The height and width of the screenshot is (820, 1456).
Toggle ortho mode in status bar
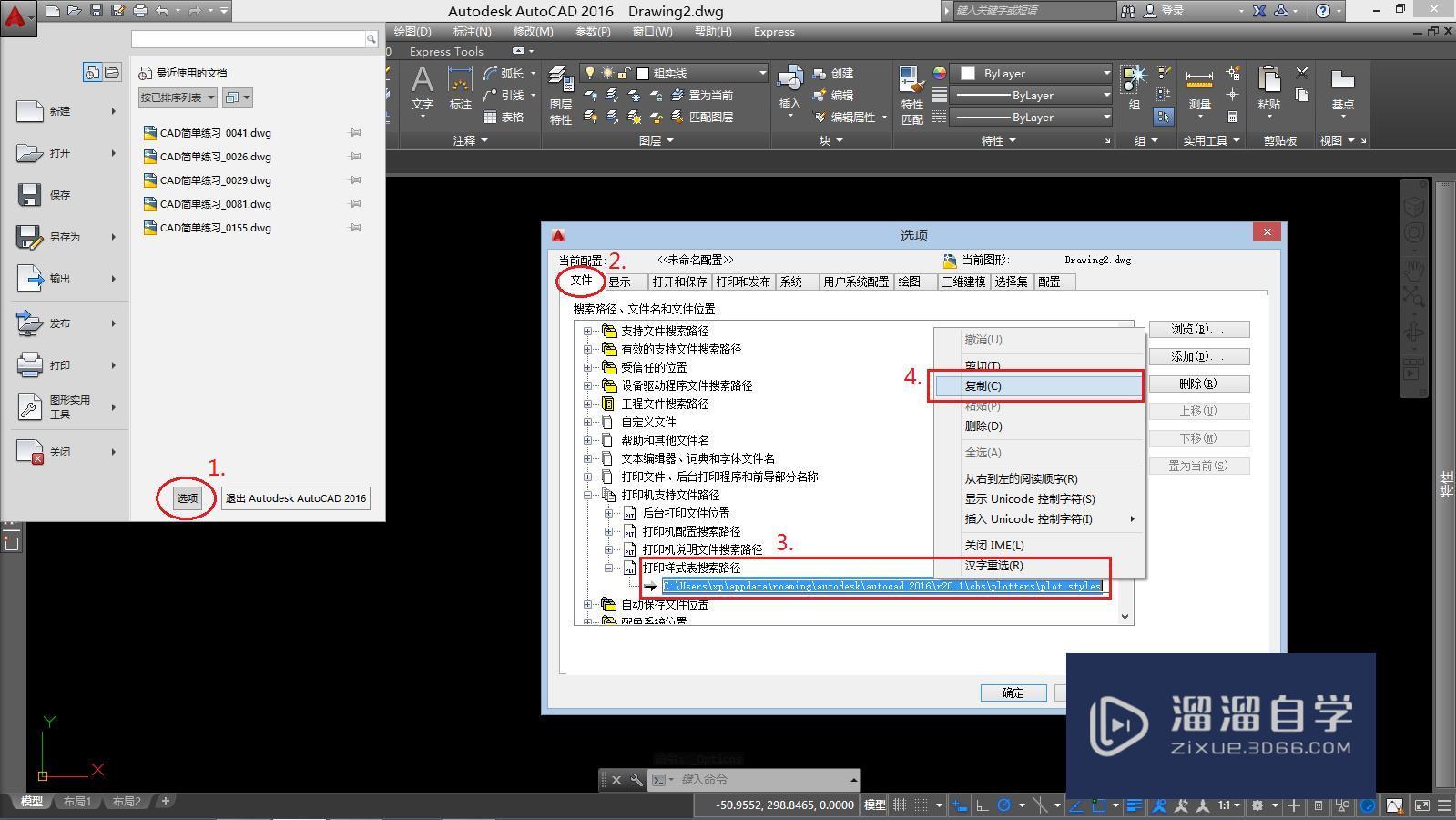point(983,805)
